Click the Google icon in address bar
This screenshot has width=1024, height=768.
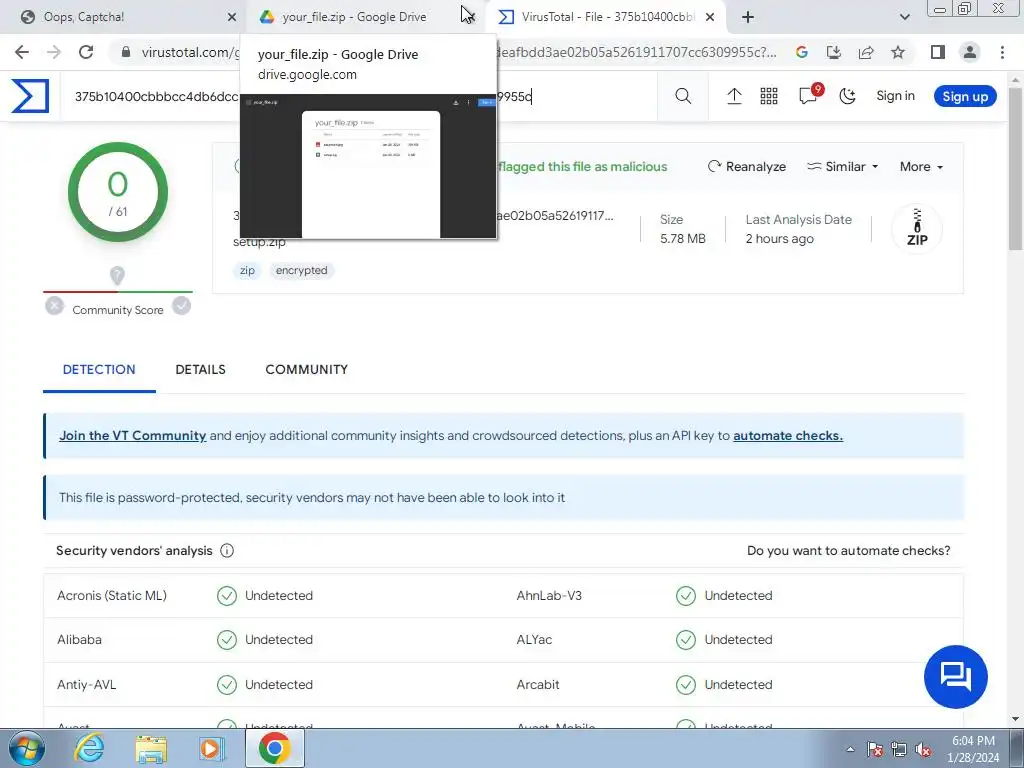click(x=802, y=52)
